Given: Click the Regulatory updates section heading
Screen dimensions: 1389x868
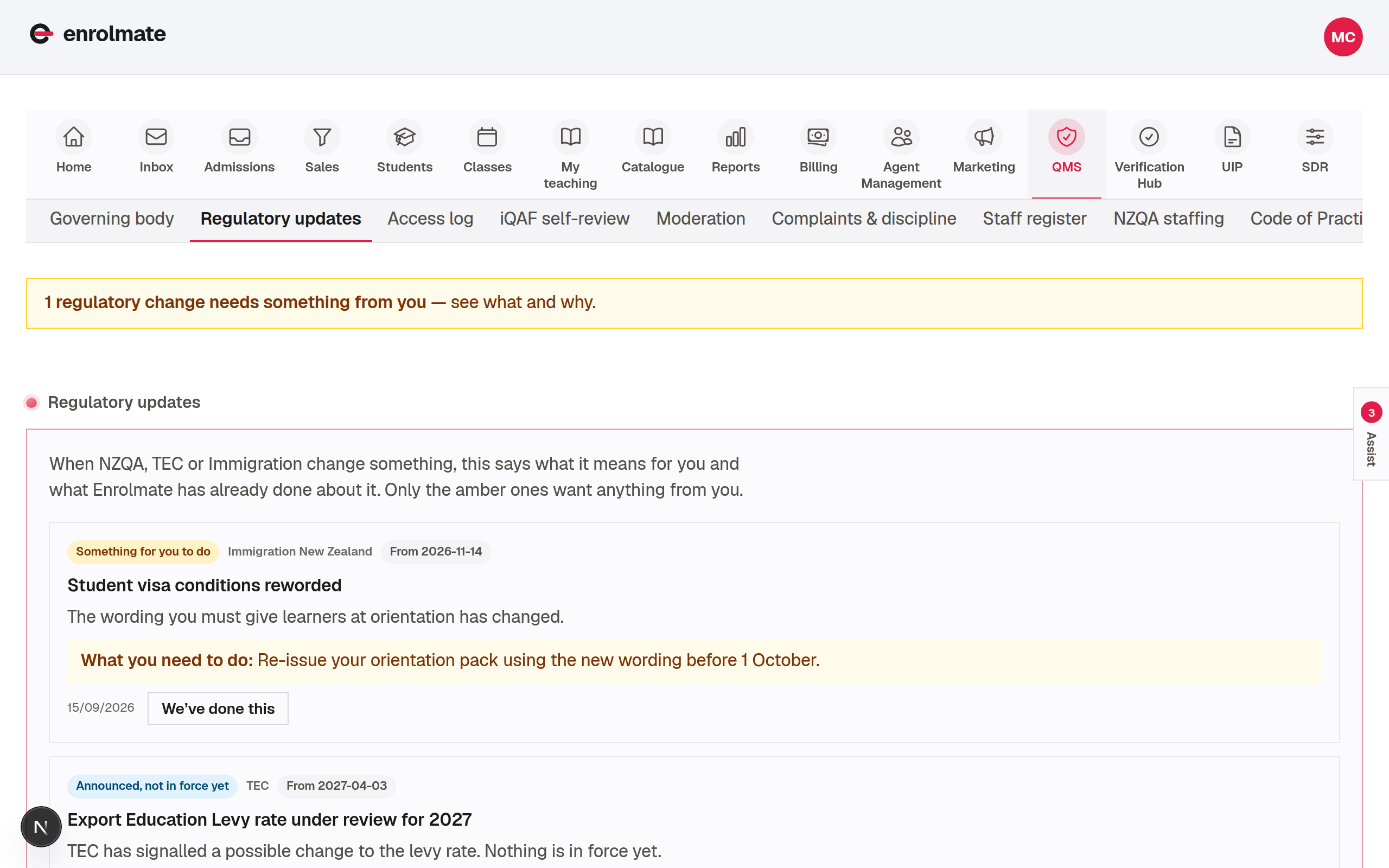Looking at the screenshot, I should tap(124, 403).
